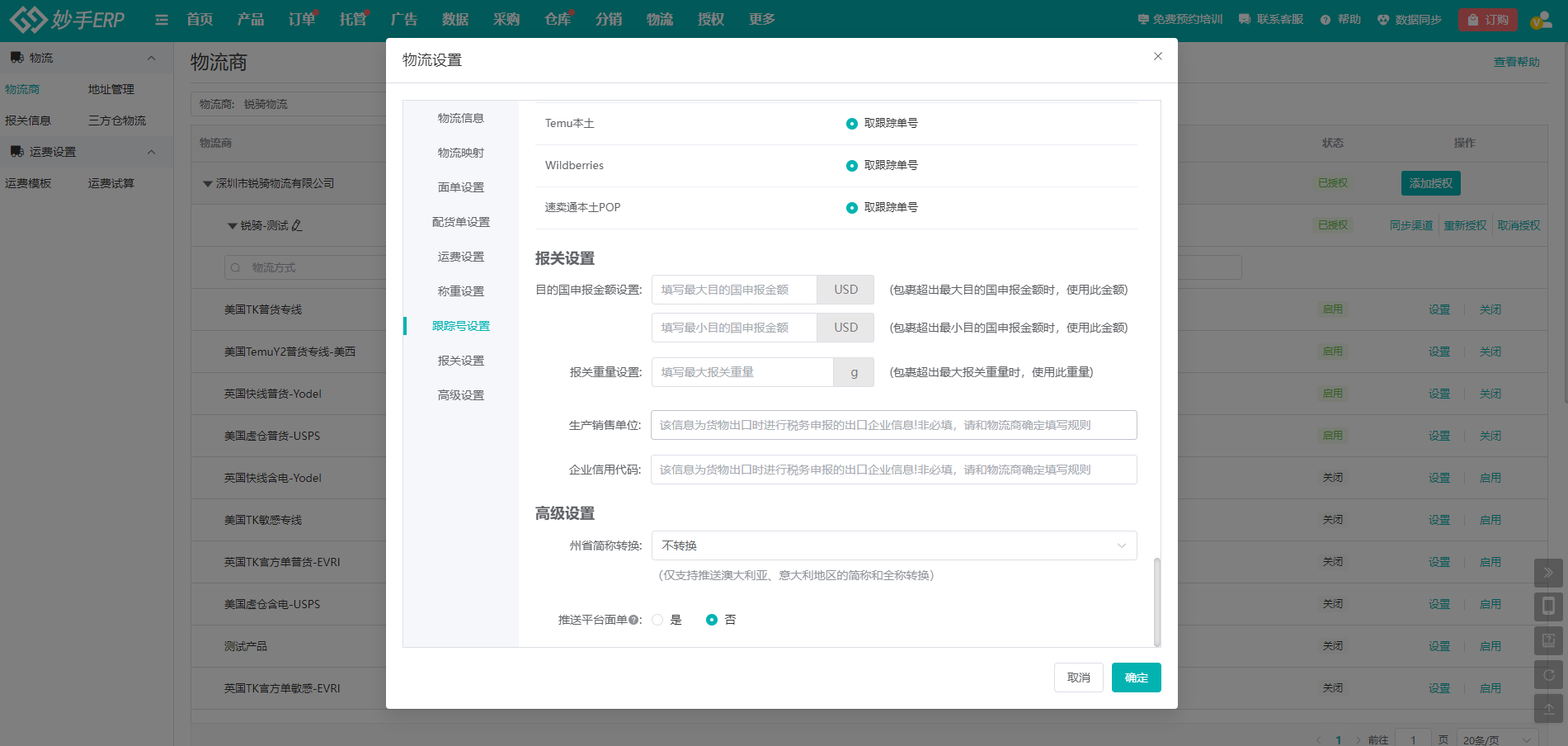Image resolution: width=1568 pixels, height=746 pixels.
Task: Open the 20条/页 page size dropdown
Action: [1482, 739]
